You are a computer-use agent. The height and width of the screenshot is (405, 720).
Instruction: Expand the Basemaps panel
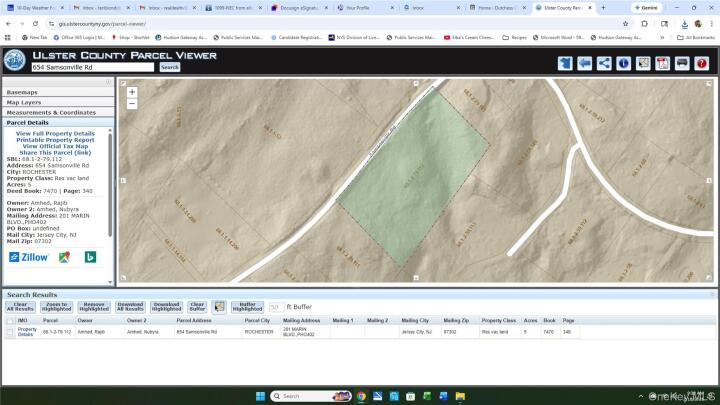tap(58, 92)
